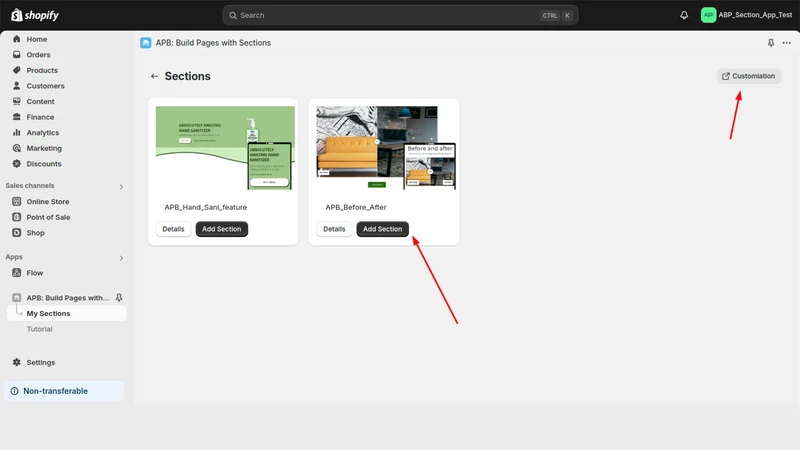The image size is (800, 450).
Task: Open Customization button
Action: pyautogui.click(x=748, y=76)
